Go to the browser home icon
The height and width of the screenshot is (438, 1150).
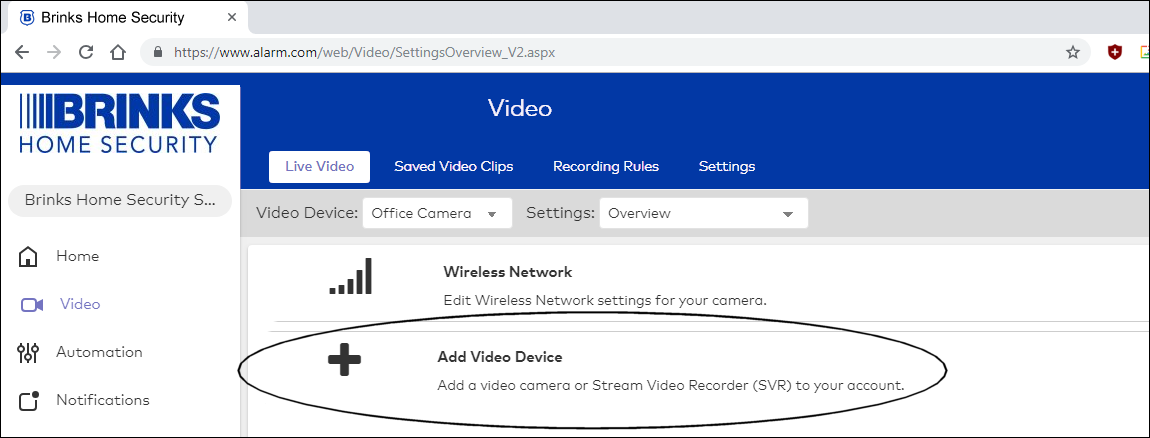coord(118,52)
